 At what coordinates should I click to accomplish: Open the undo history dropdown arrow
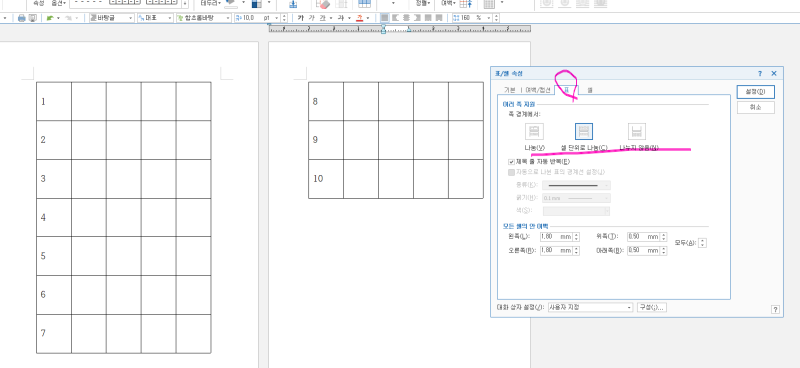coord(59,18)
